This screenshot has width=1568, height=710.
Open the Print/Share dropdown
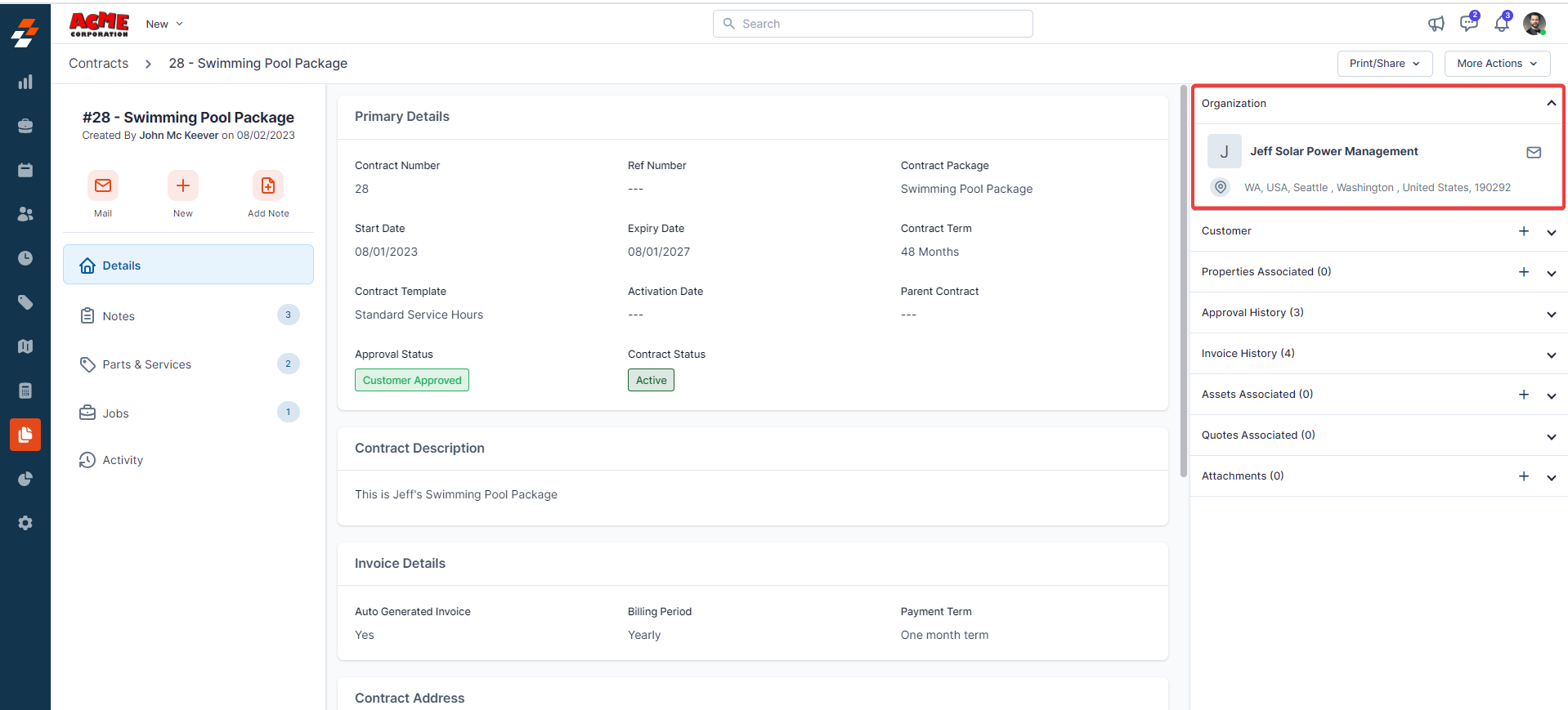tap(1384, 64)
